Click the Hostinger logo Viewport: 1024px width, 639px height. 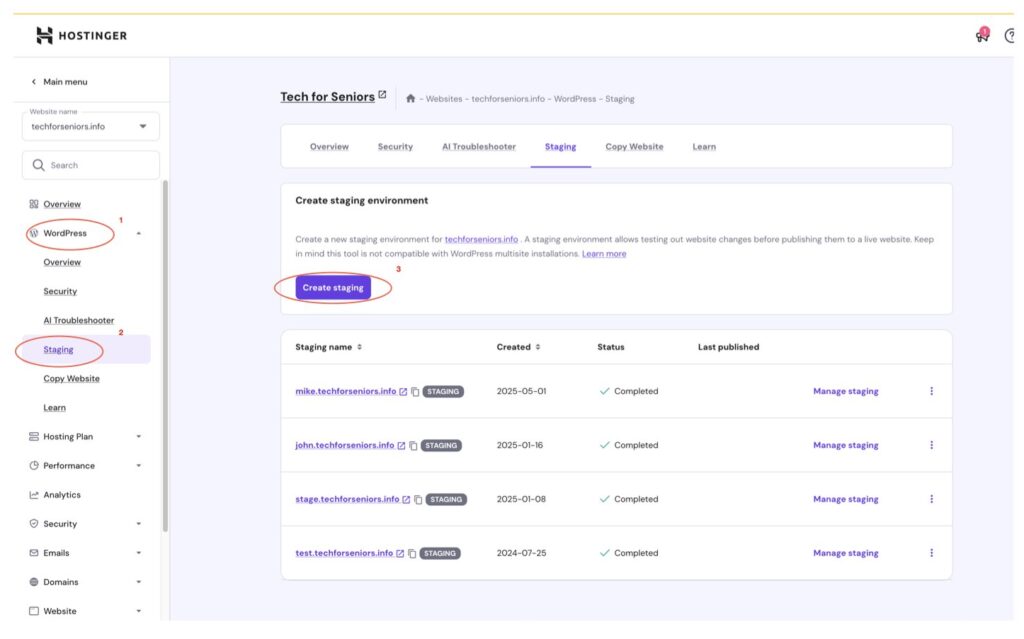[x=82, y=36]
